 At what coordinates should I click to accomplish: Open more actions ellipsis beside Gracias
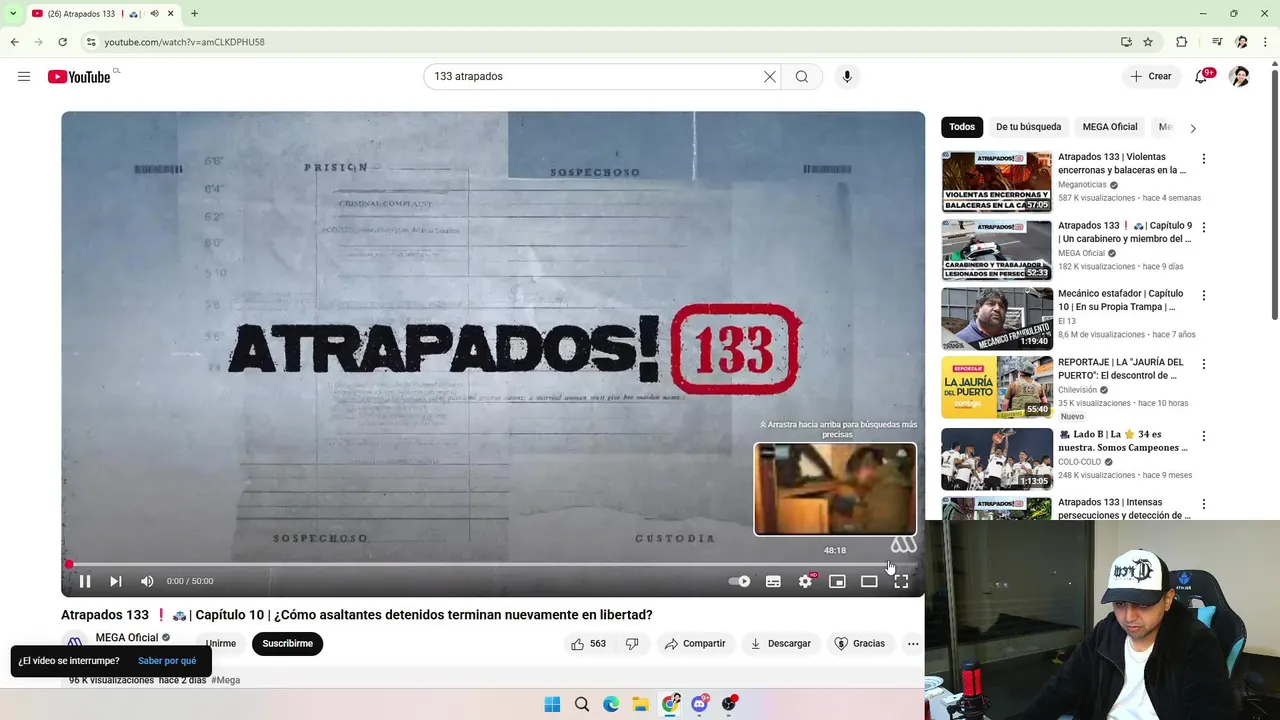(913, 644)
